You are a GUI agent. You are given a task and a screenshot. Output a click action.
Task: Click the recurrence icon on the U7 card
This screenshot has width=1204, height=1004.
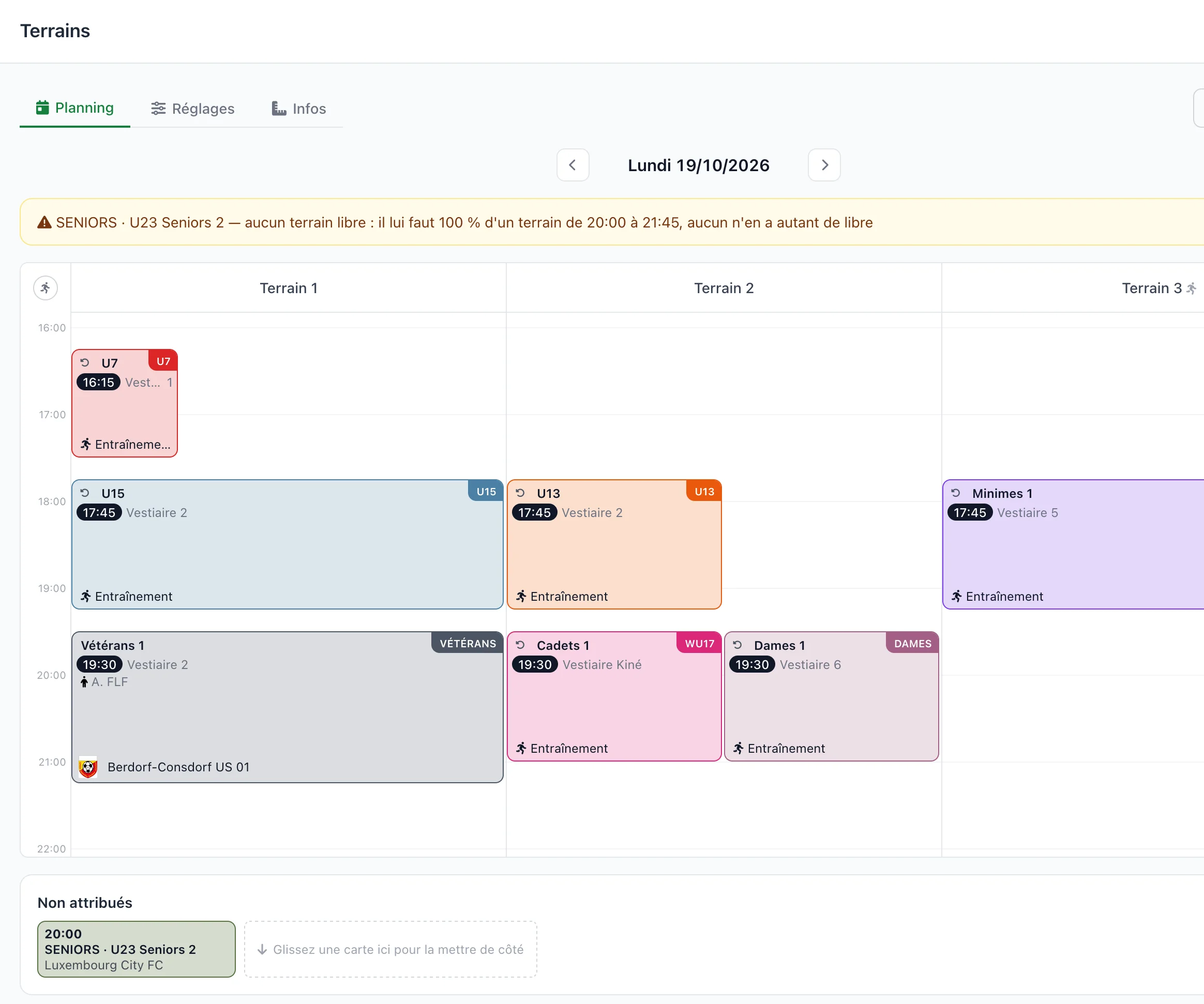pos(85,363)
